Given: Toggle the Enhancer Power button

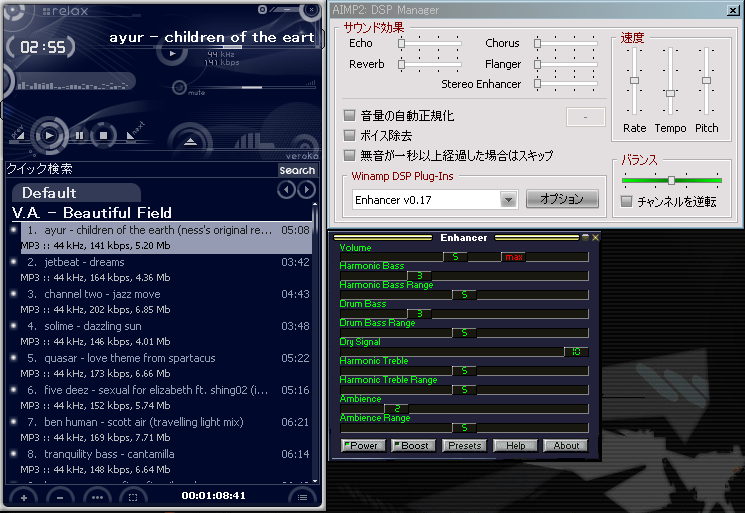Looking at the screenshot, I should [363, 446].
